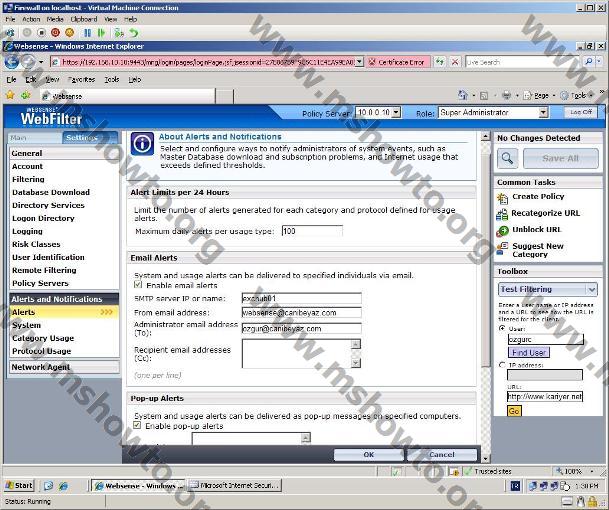
Task: Click the Cancel button
Action: tap(442, 454)
